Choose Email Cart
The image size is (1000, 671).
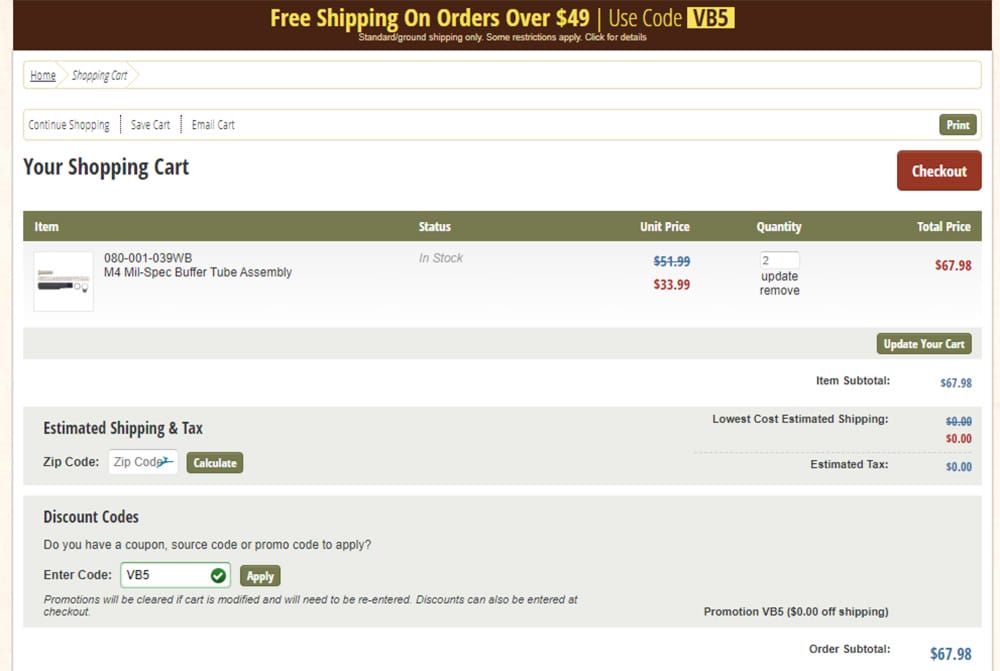213,125
